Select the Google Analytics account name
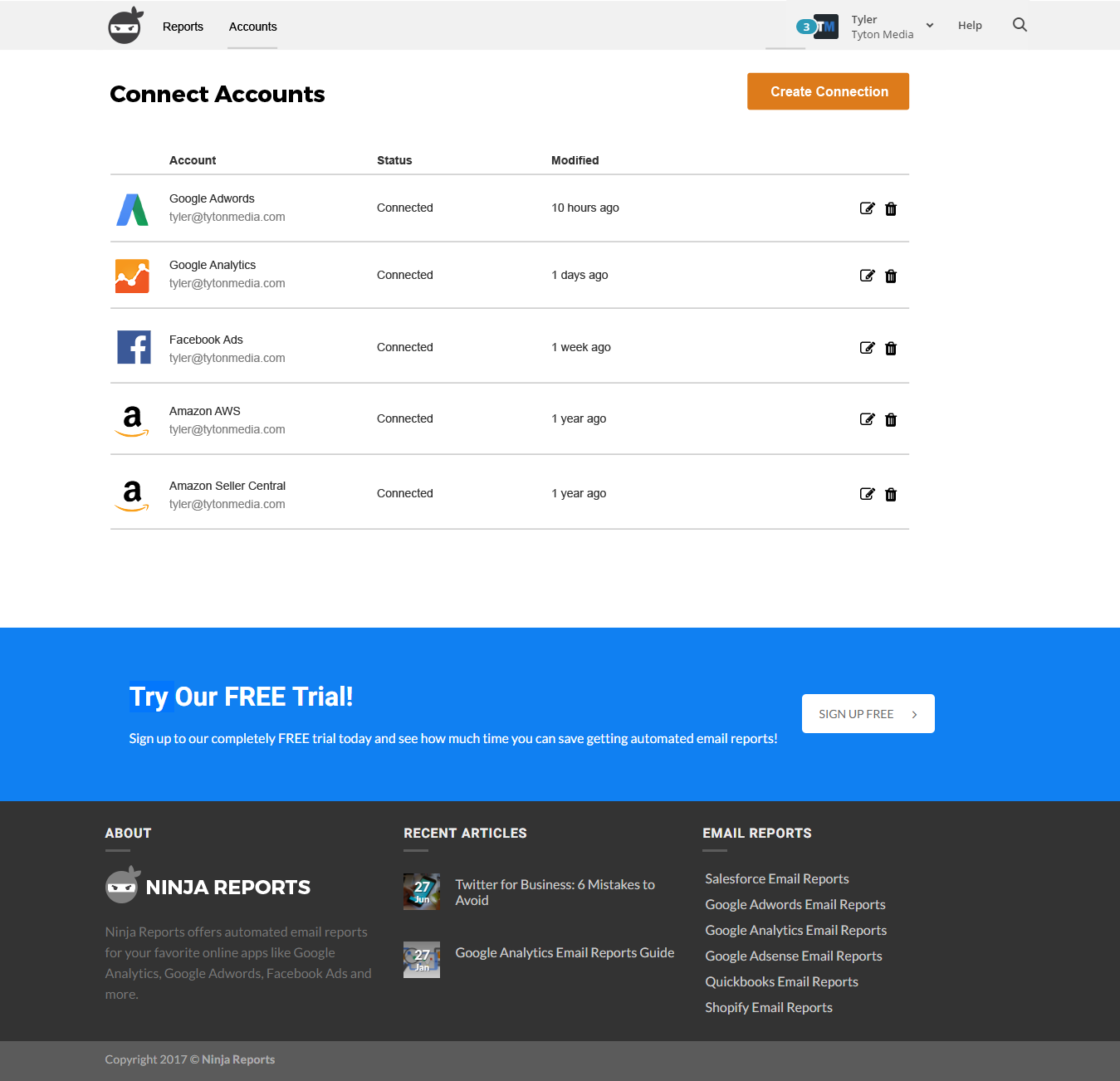The width and height of the screenshot is (1120, 1081). click(x=213, y=265)
